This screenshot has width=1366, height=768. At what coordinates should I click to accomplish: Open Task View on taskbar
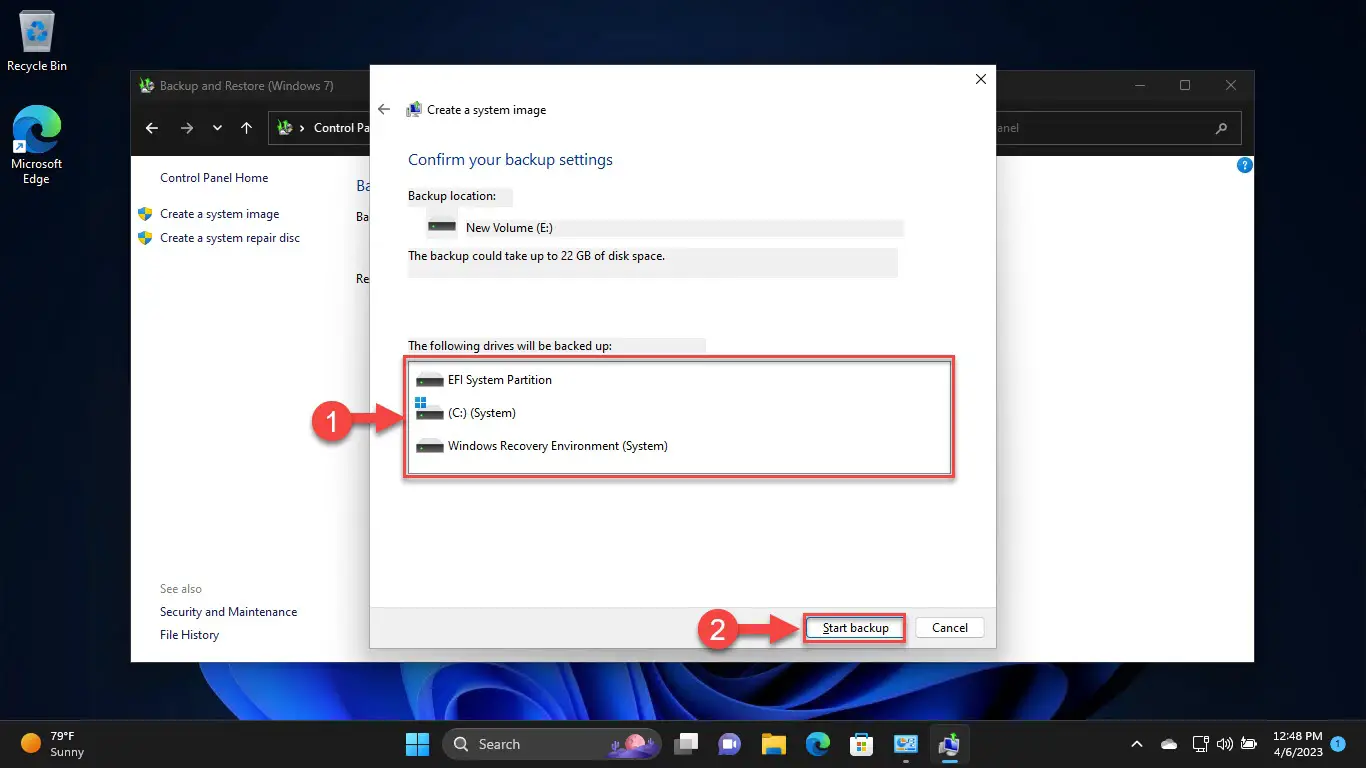click(686, 744)
